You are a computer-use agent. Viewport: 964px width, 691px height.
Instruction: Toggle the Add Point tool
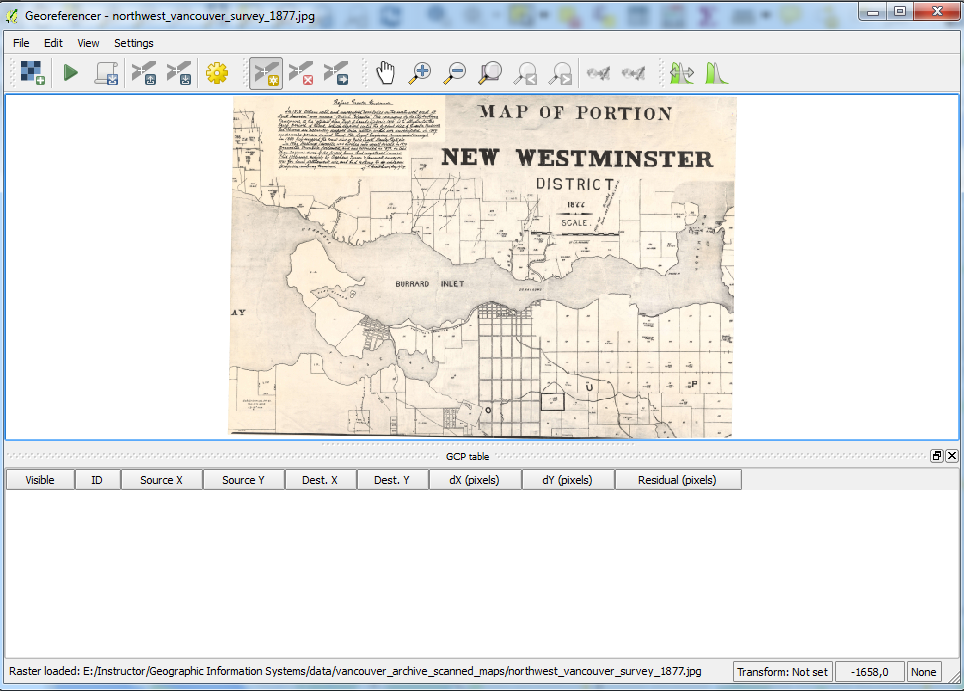266,72
